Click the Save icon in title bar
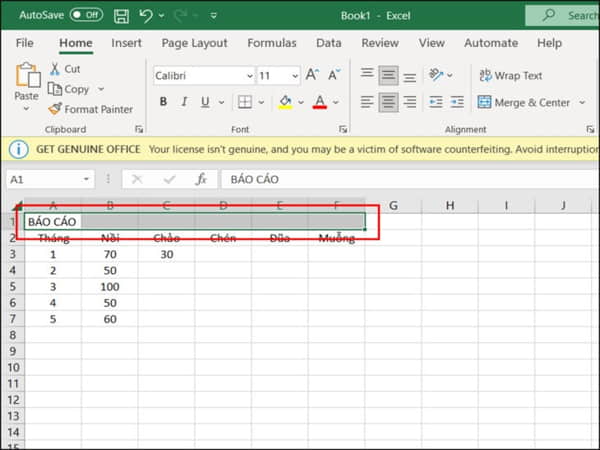The image size is (600, 450). [122, 16]
